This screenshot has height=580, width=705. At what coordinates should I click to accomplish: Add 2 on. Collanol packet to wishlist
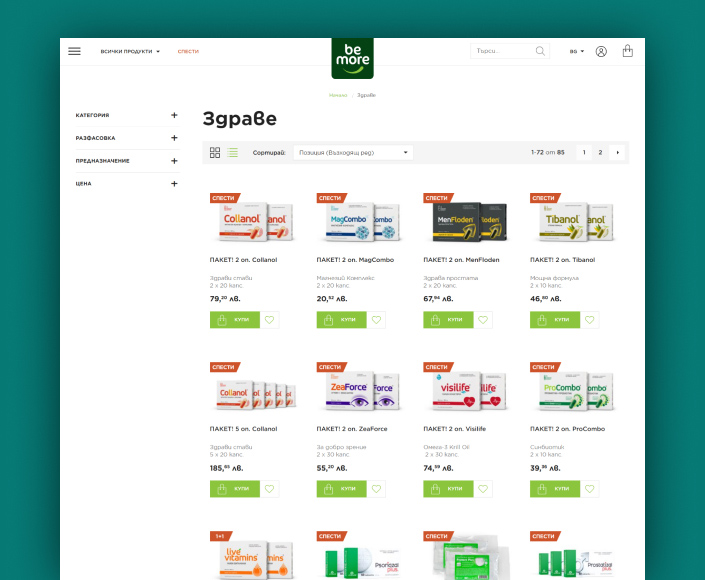[x=269, y=320]
